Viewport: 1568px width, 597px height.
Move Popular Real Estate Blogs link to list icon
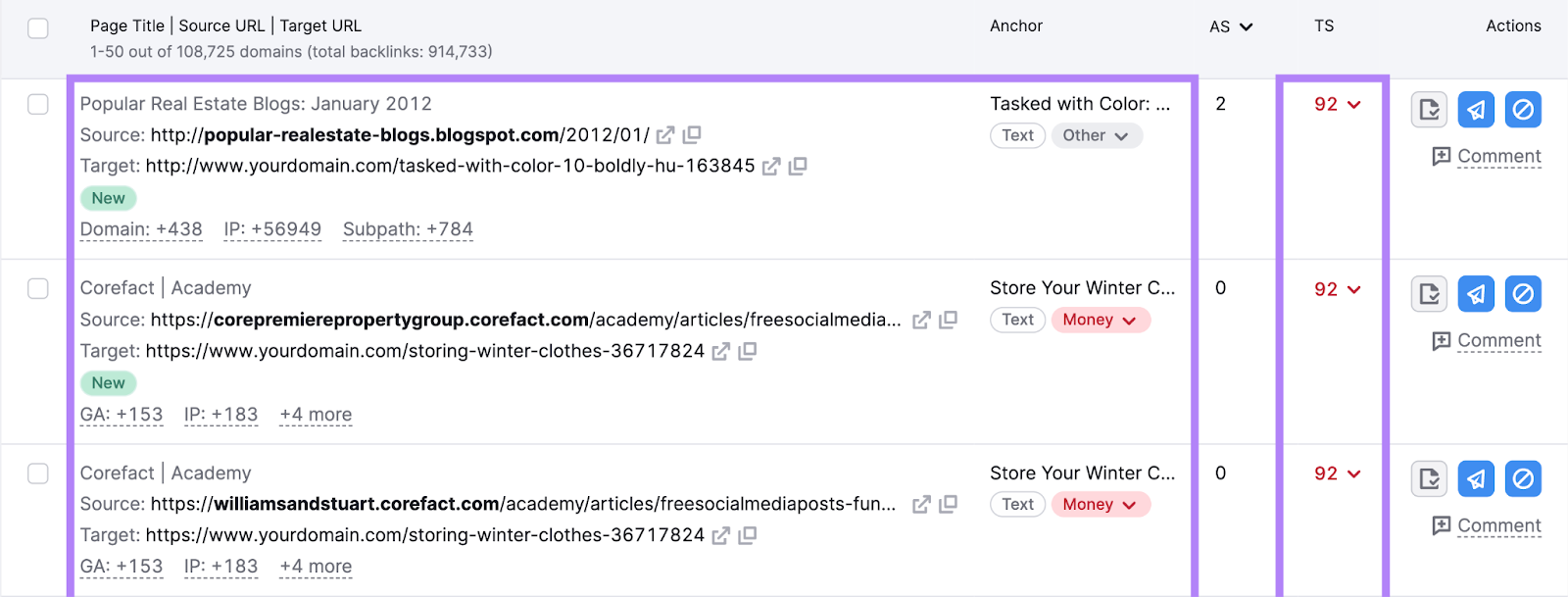click(x=1429, y=109)
